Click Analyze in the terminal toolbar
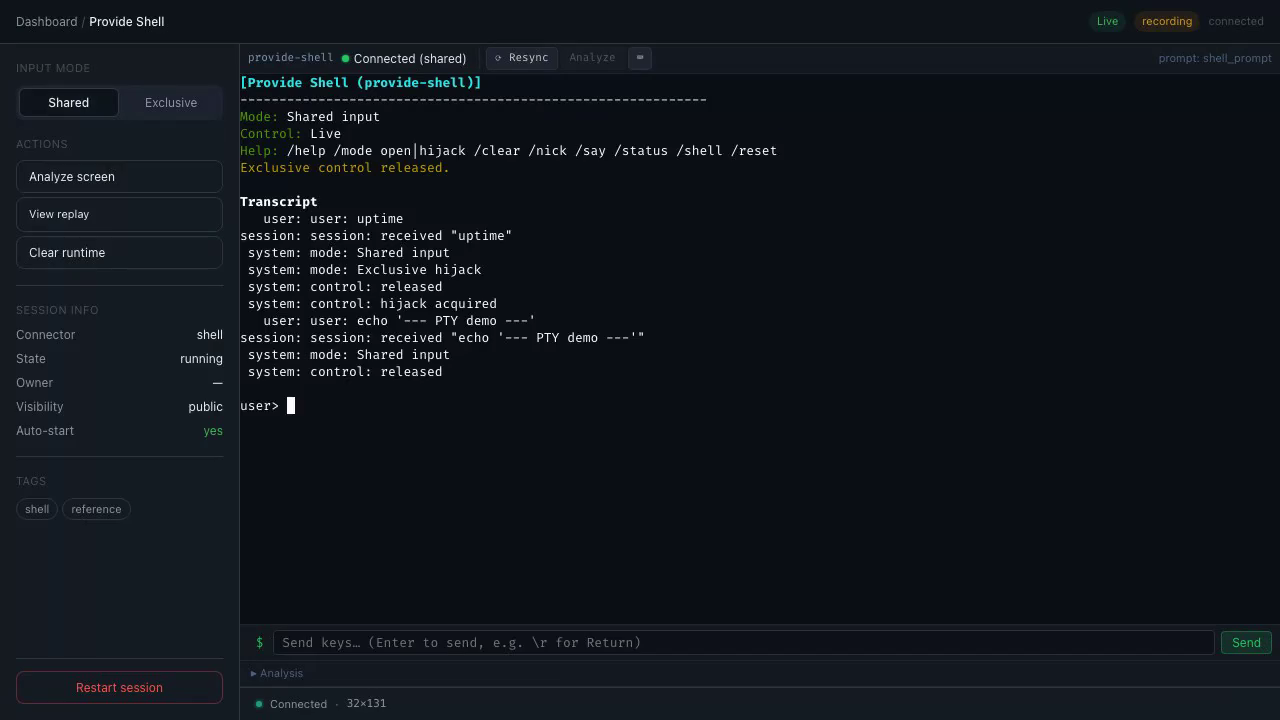 pyautogui.click(x=592, y=58)
